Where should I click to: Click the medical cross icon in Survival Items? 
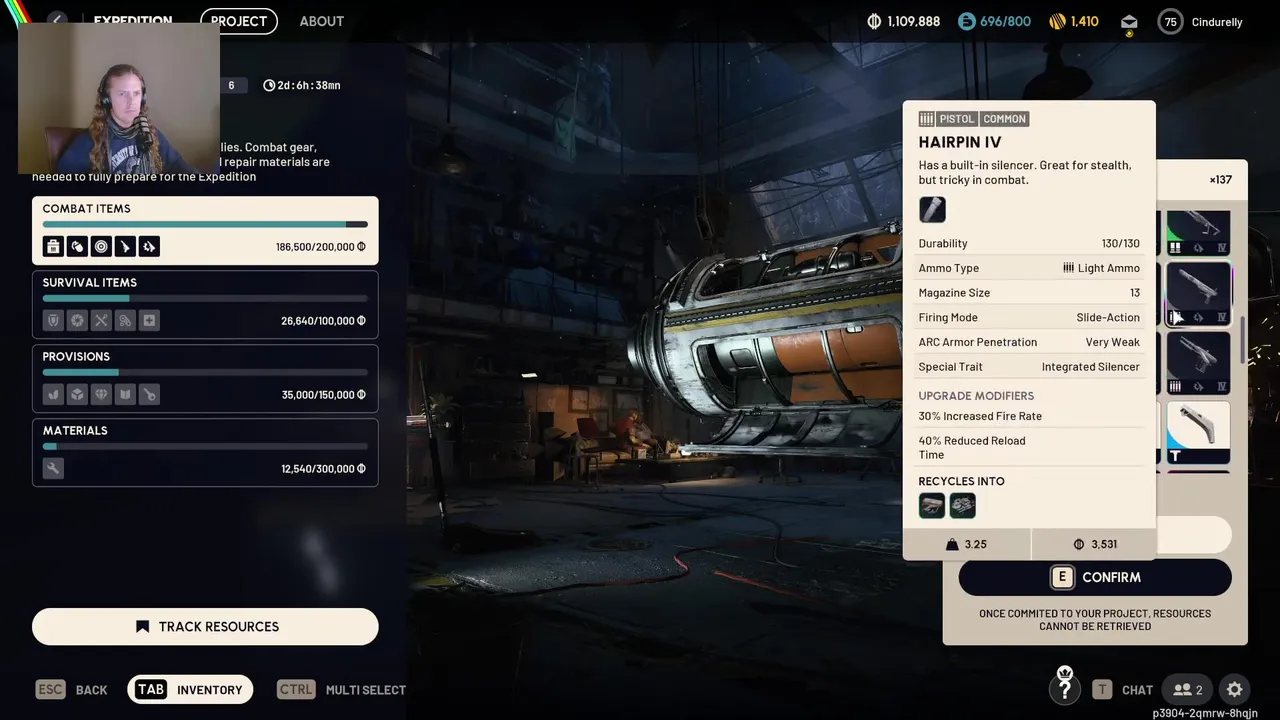tap(149, 321)
